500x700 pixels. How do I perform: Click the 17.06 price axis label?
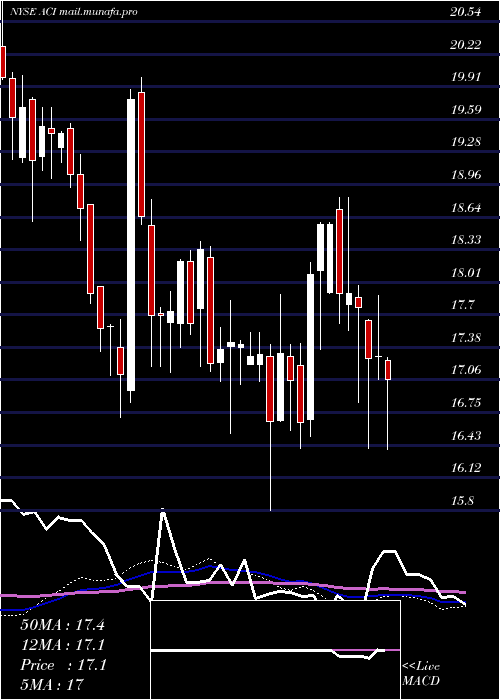point(466,370)
